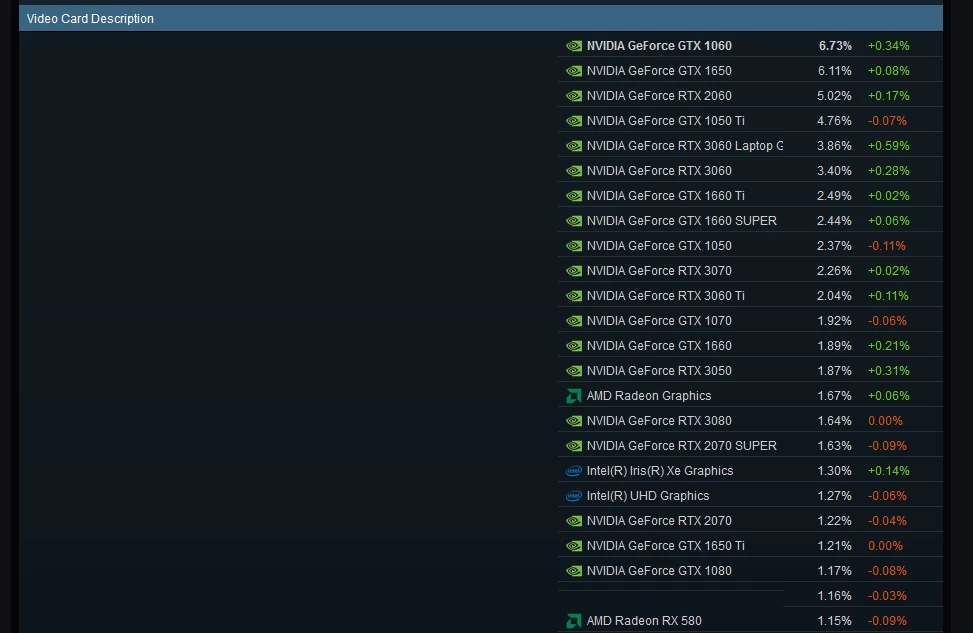The height and width of the screenshot is (633, 973).
Task: Click "NVIDIA GeForce RTX 2060" text
Action: [x=659, y=96]
